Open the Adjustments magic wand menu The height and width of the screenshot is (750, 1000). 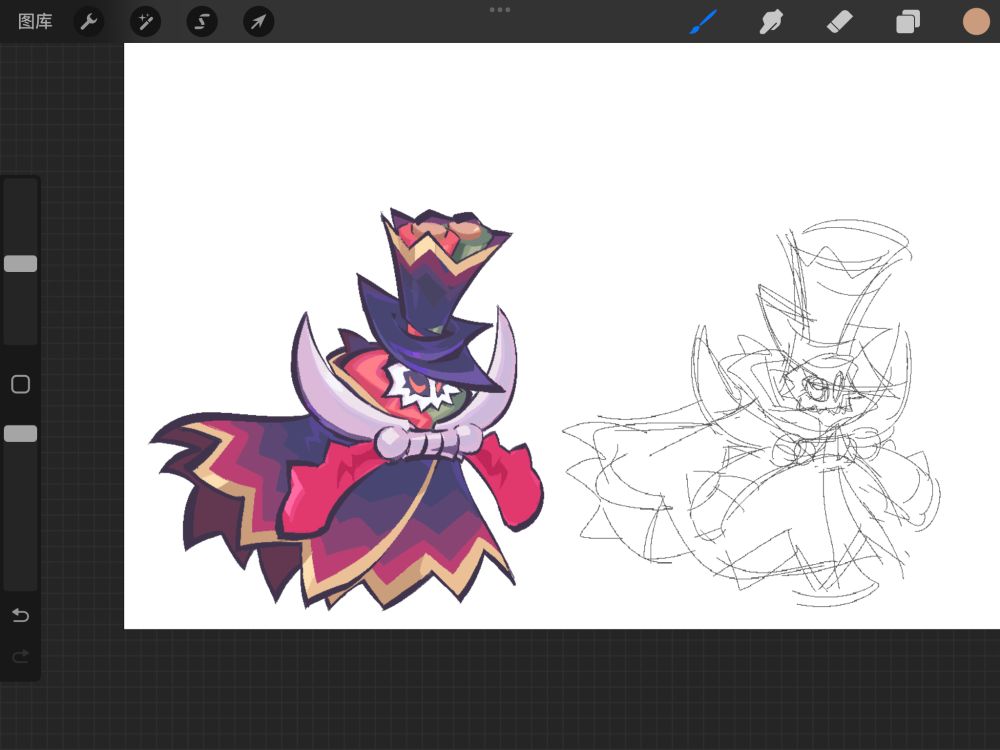pyautogui.click(x=145, y=22)
